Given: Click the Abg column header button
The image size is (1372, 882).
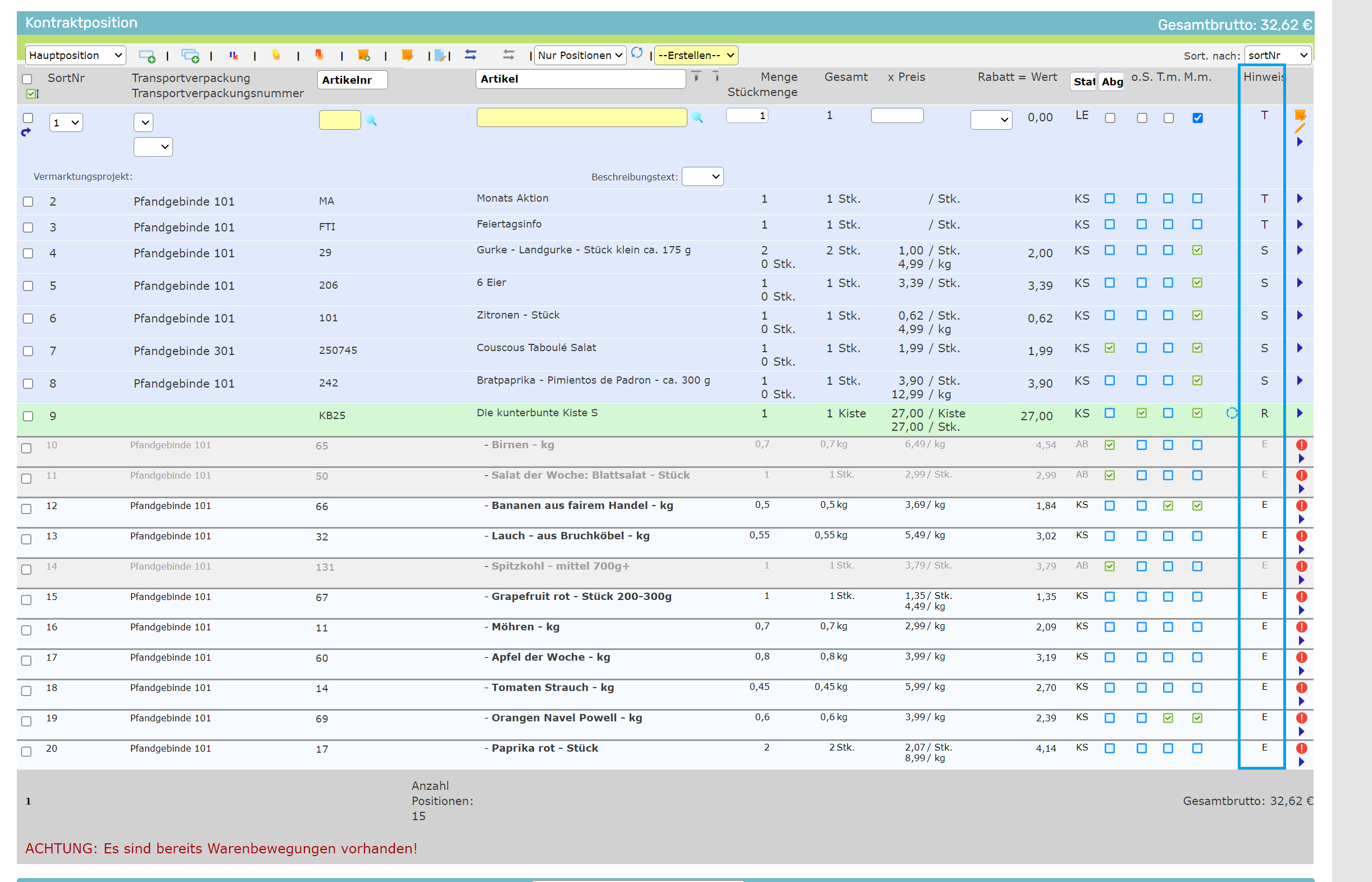Looking at the screenshot, I should (x=1111, y=81).
